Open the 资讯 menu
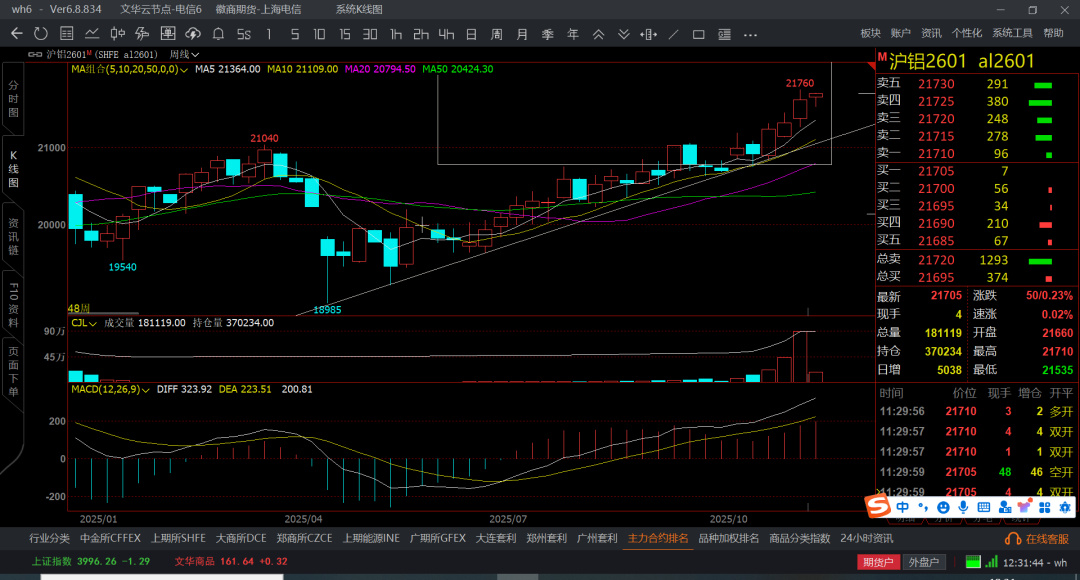 point(931,33)
